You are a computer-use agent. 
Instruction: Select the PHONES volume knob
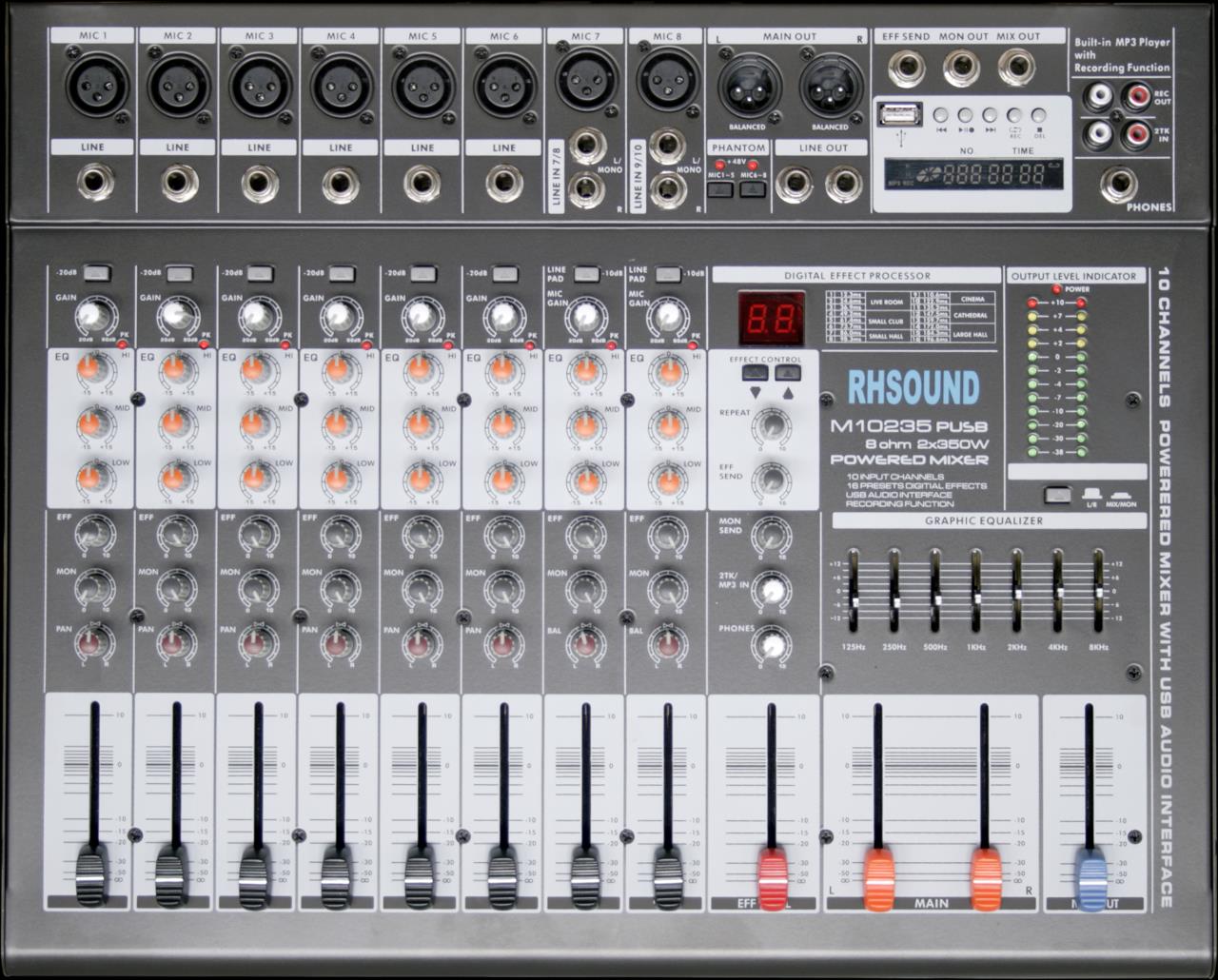(772, 645)
